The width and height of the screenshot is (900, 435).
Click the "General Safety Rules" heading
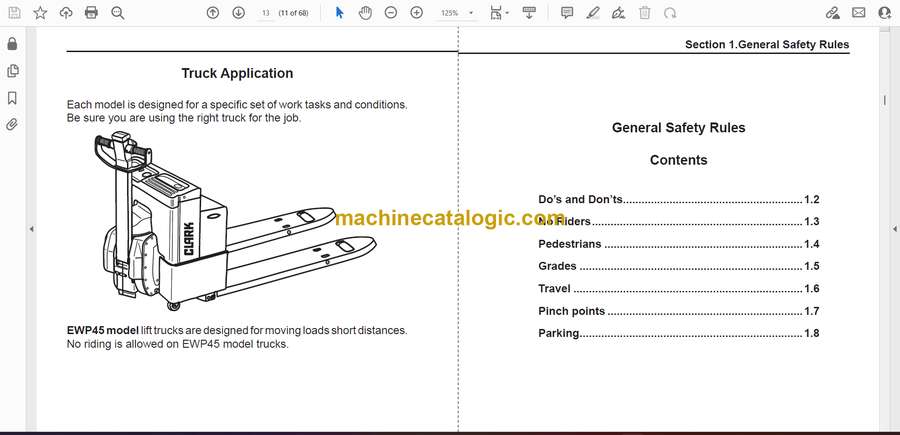[678, 127]
